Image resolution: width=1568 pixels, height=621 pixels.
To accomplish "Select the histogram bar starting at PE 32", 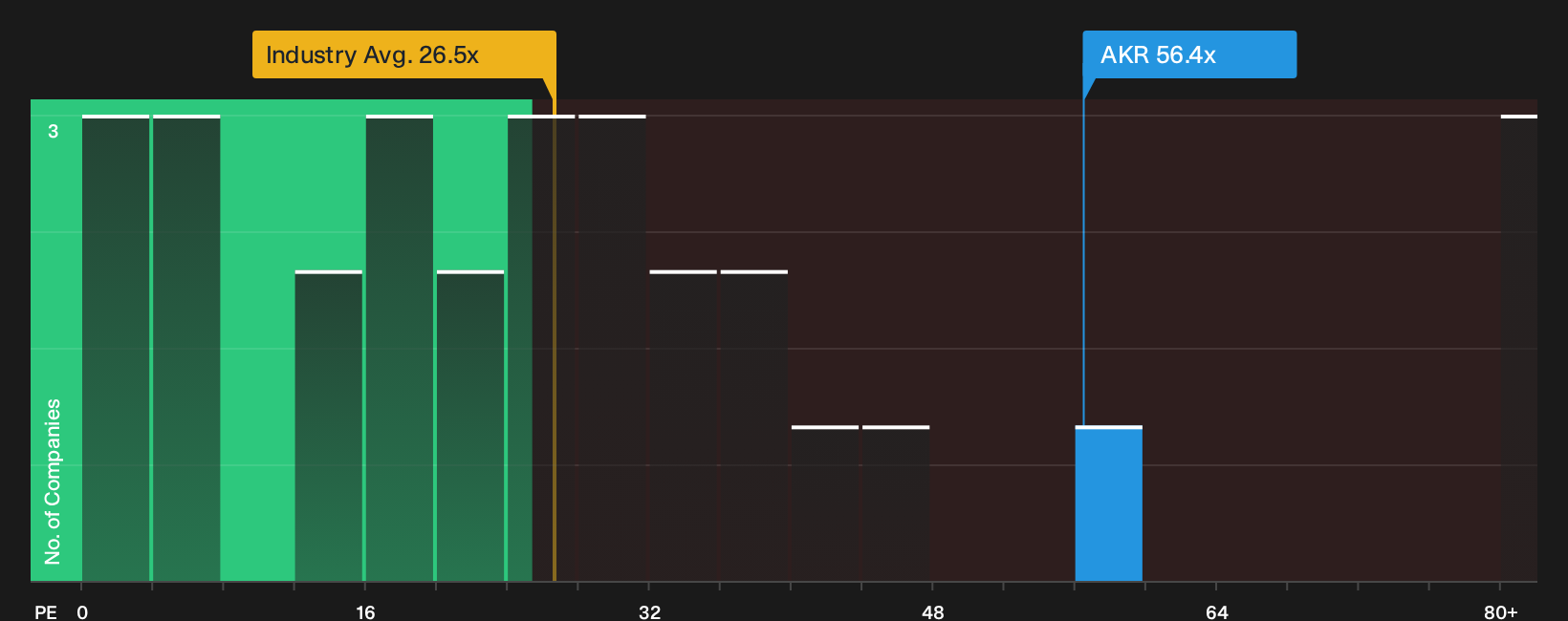I will [x=683, y=426].
